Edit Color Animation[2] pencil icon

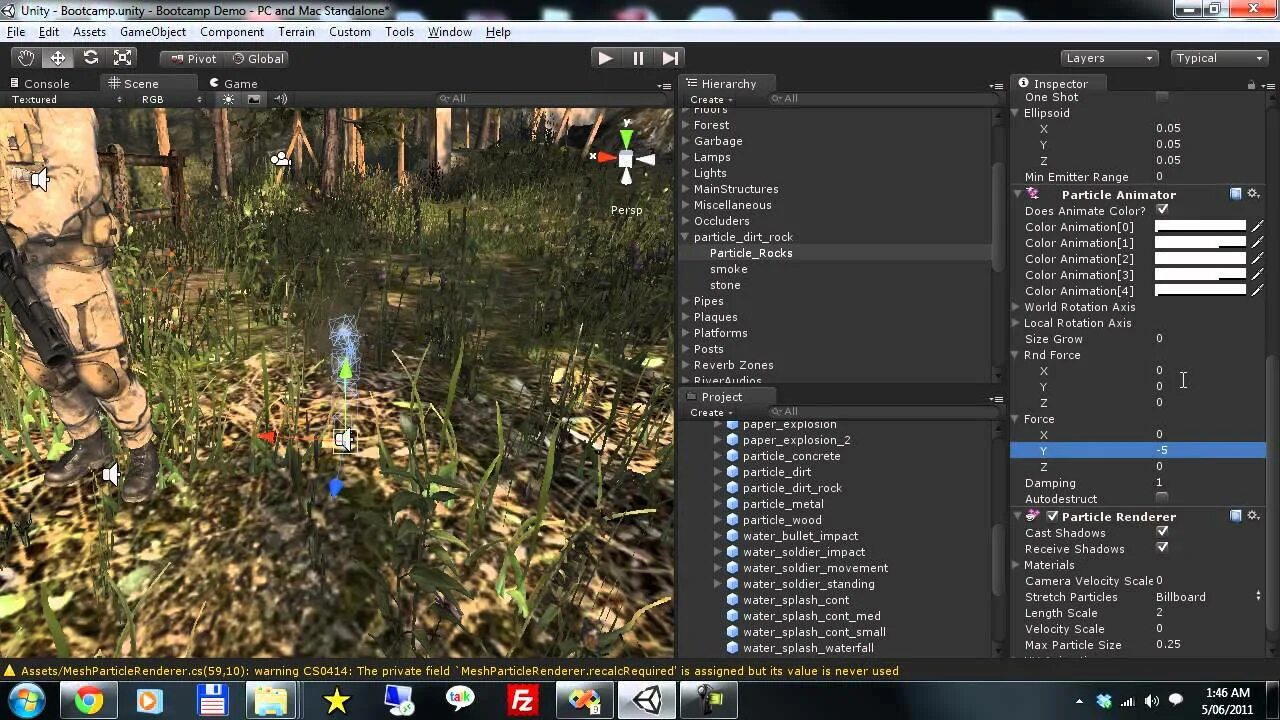pos(1257,259)
